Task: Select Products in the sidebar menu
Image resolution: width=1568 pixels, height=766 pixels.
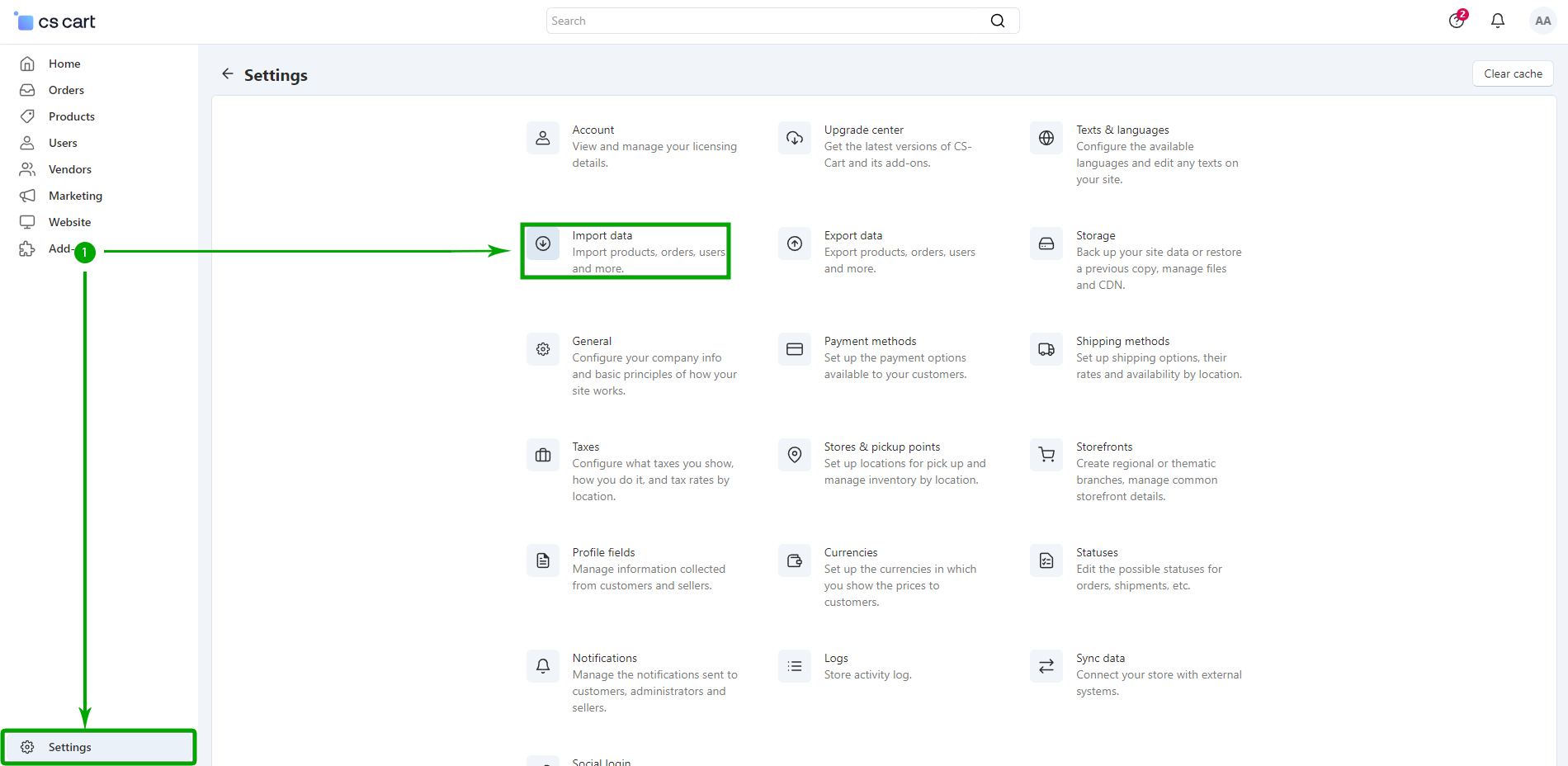Action: [72, 116]
